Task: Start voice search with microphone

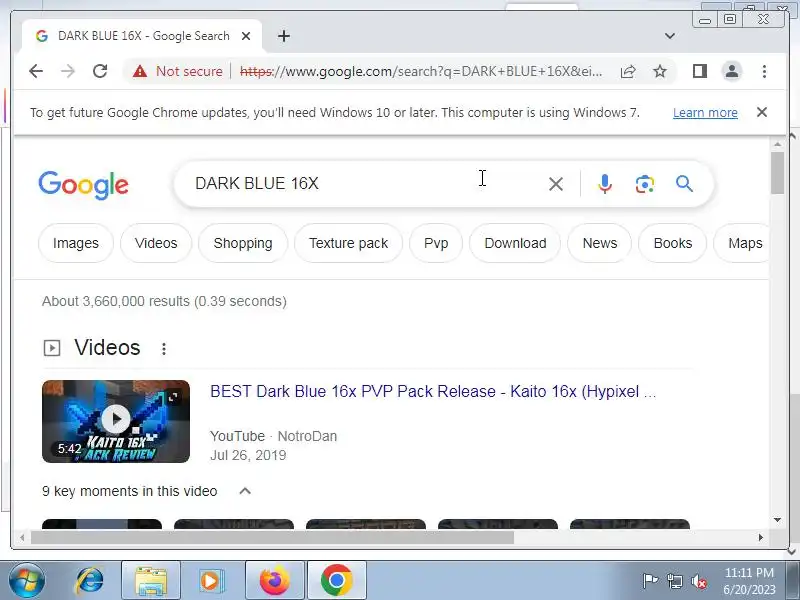Action: click(605, 184)
